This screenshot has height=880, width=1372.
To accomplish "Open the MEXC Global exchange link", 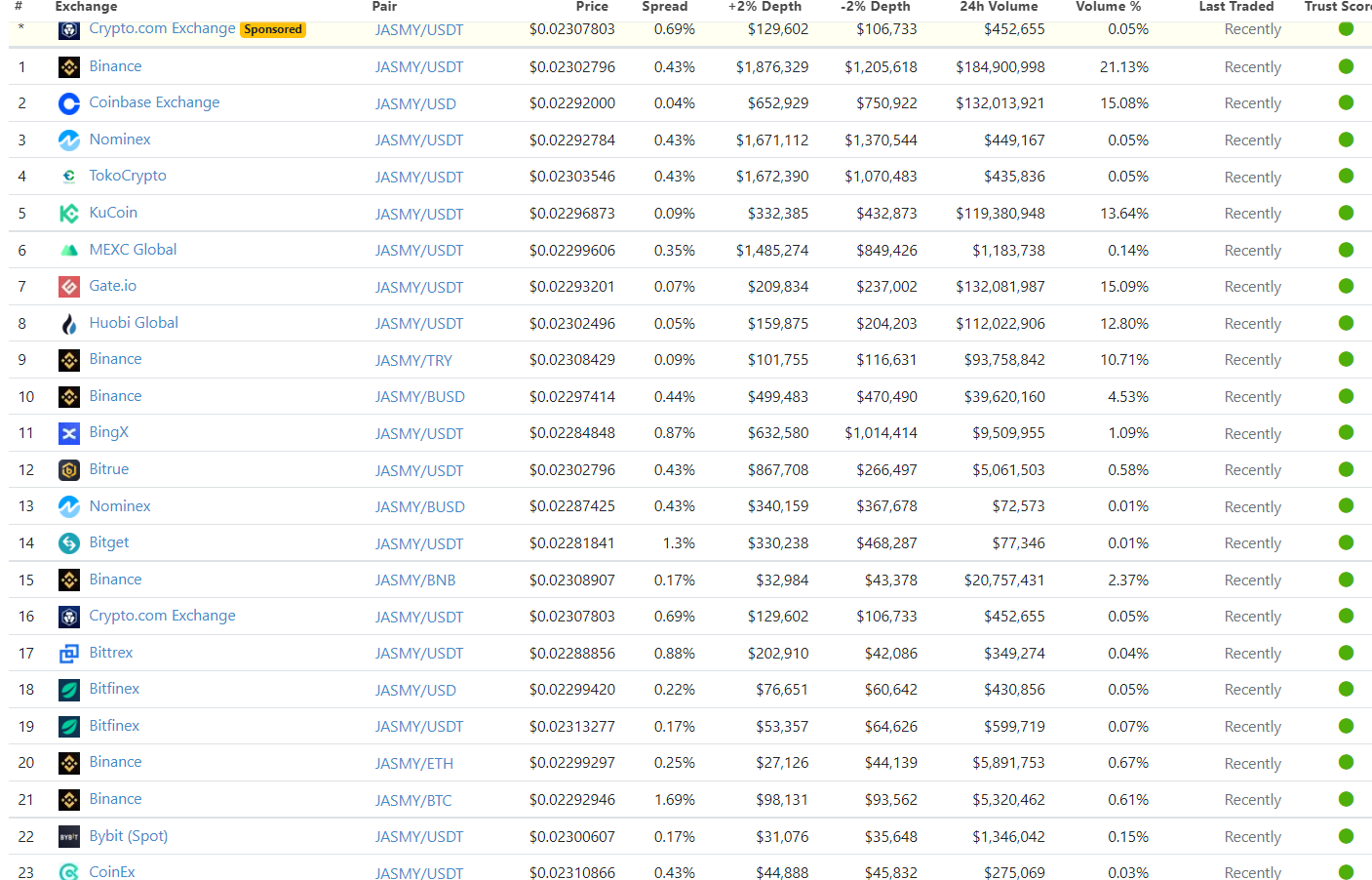I will click(133, 250).
